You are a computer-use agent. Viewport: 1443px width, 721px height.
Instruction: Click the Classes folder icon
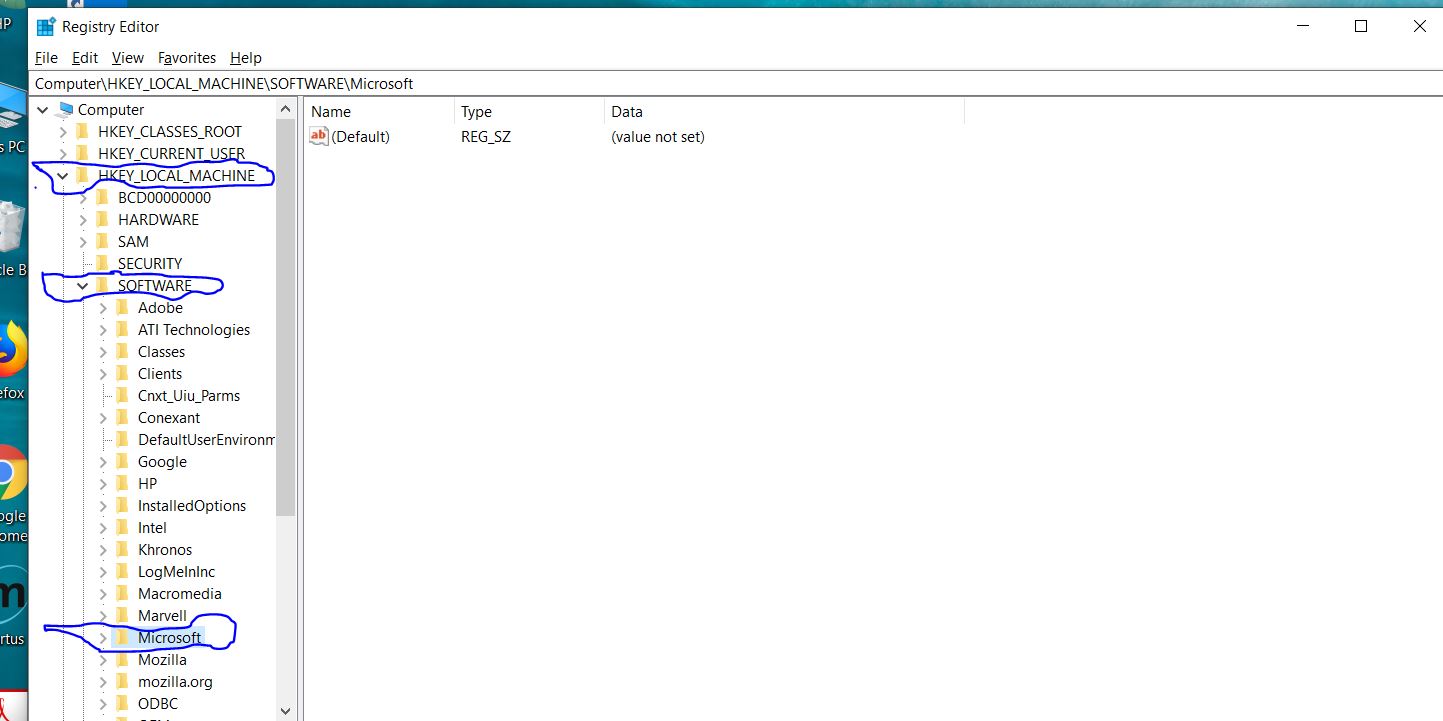[122, 352]
